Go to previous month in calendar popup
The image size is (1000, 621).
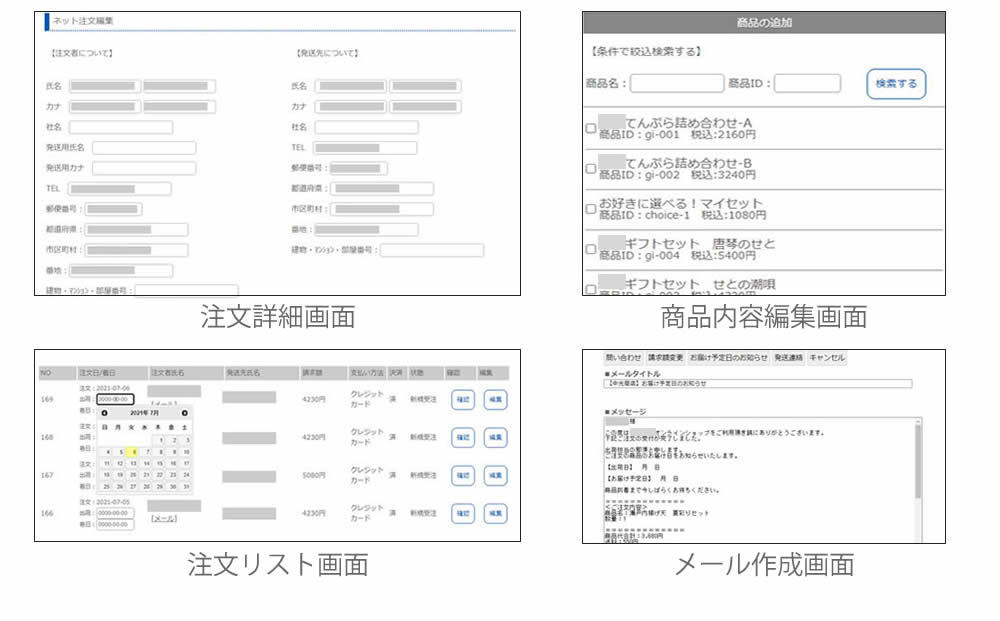105,413
